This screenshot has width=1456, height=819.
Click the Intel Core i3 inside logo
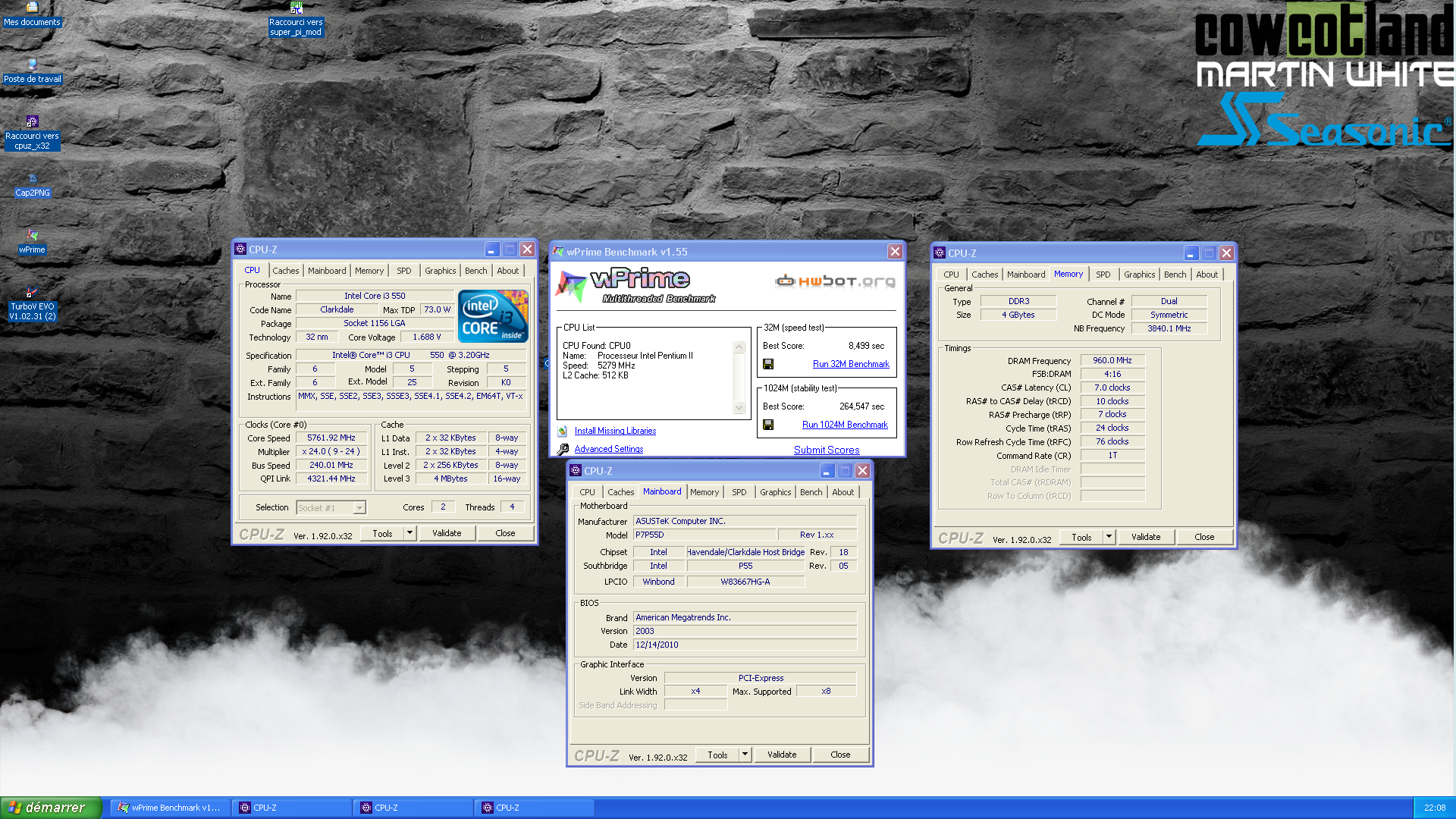(x=493, y=316)
